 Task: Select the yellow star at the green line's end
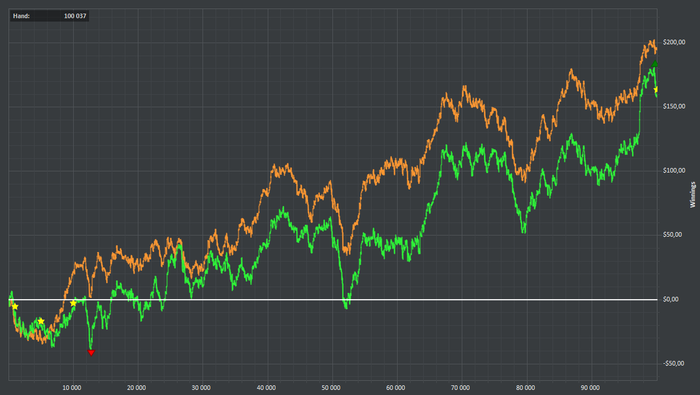click(x=656, y=90)
